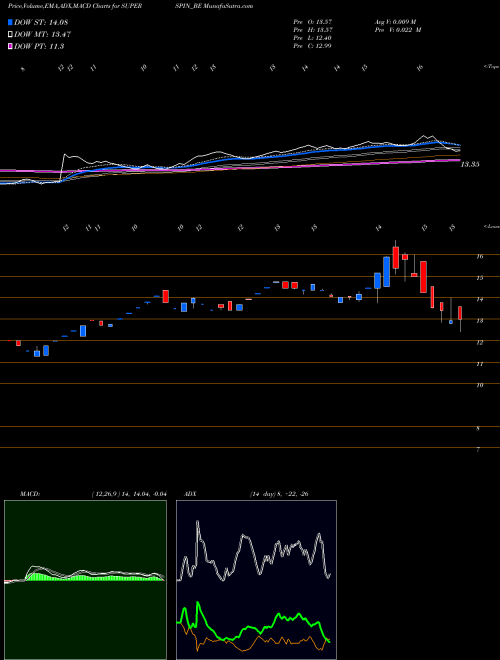Click the 13.35 EMA end-of-line label
This screenshot has height=660, width=500.
click(x=470, y=165)
